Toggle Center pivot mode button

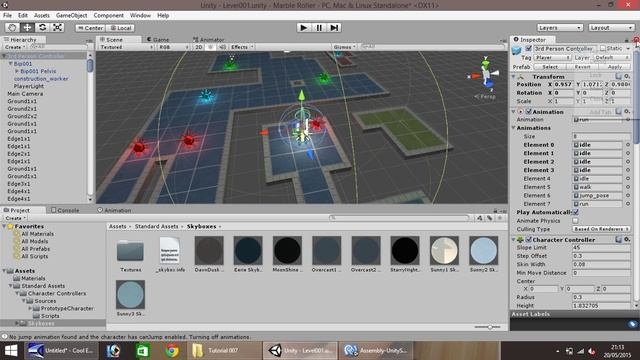(91, 28)
